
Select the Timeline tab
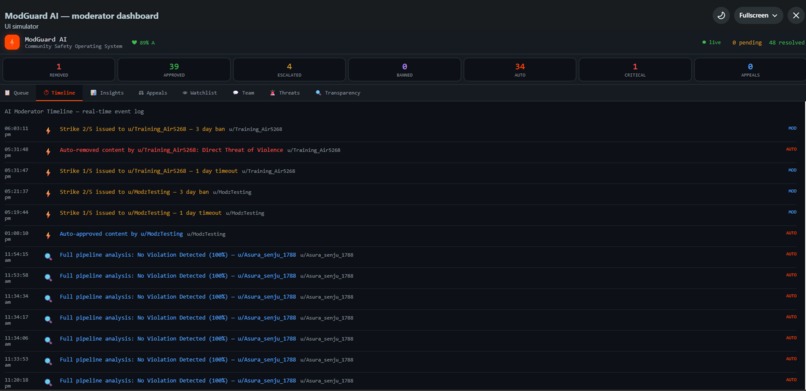[x=59, y=93]
